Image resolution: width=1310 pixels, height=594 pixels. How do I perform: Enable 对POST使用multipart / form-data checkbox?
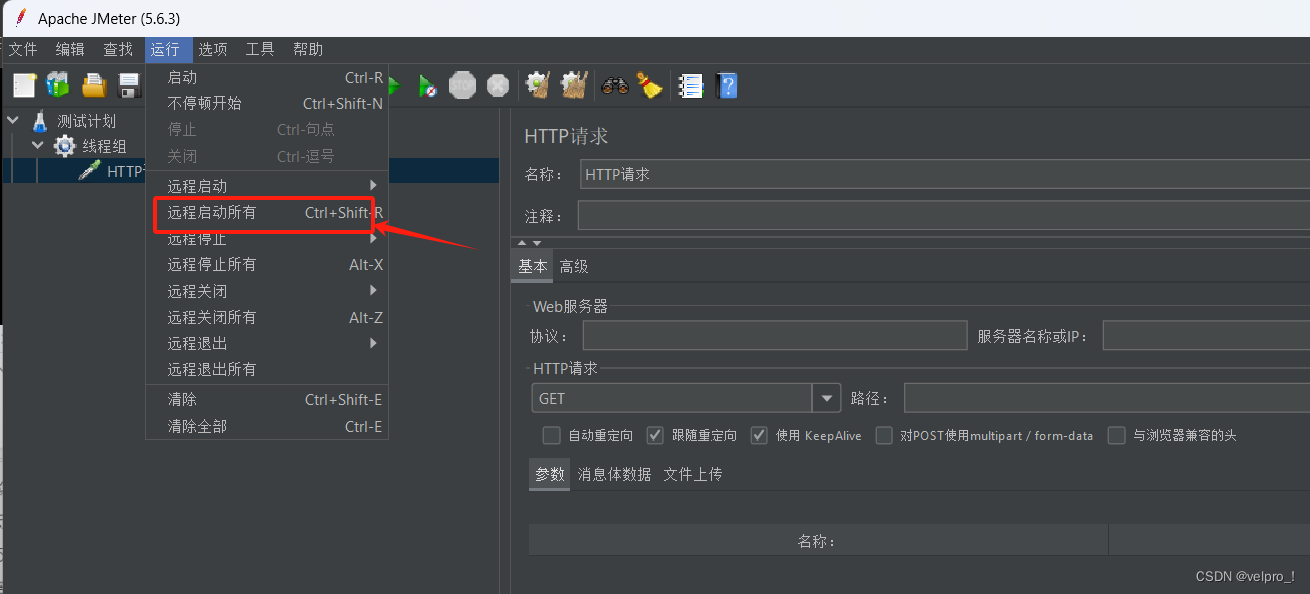coord(884,435)
